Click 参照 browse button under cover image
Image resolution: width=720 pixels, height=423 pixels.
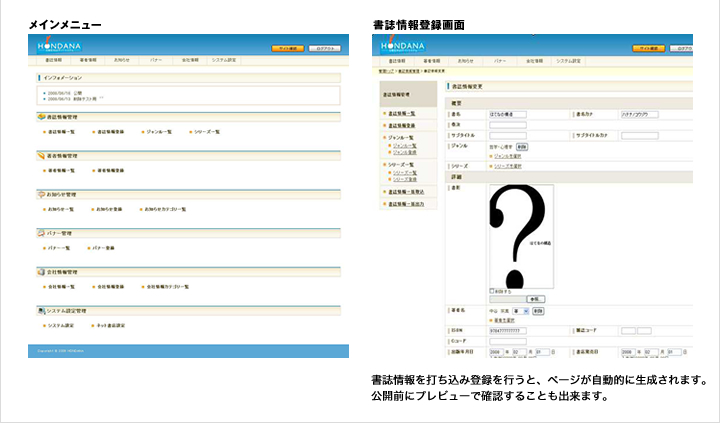pos(536,299)
